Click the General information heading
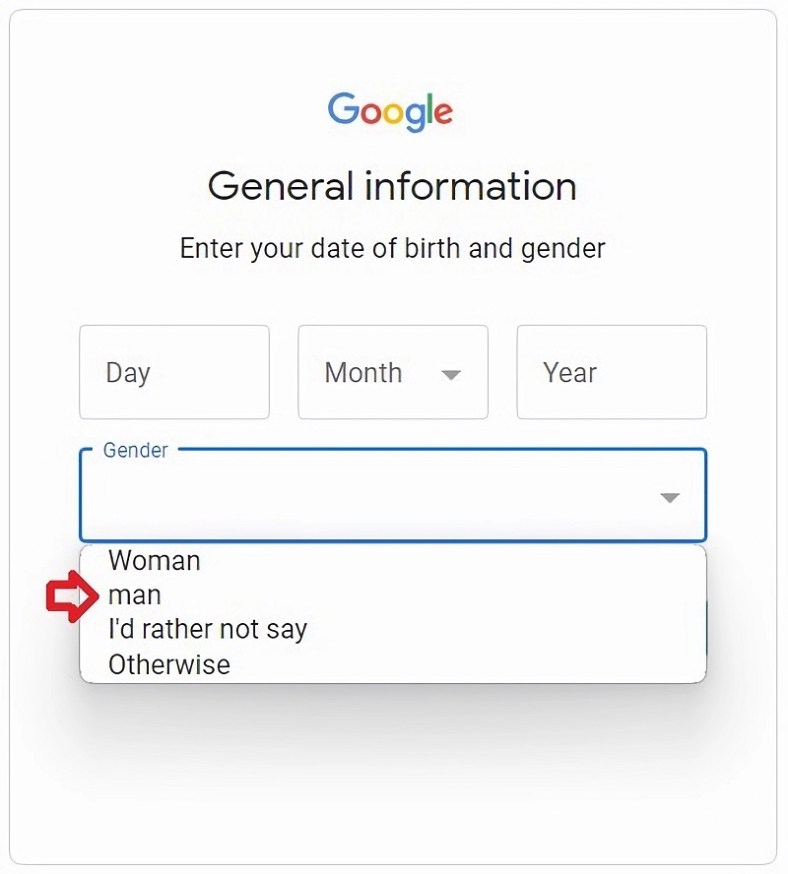Viewport: 788px width, 874px height. click(393, 186)
